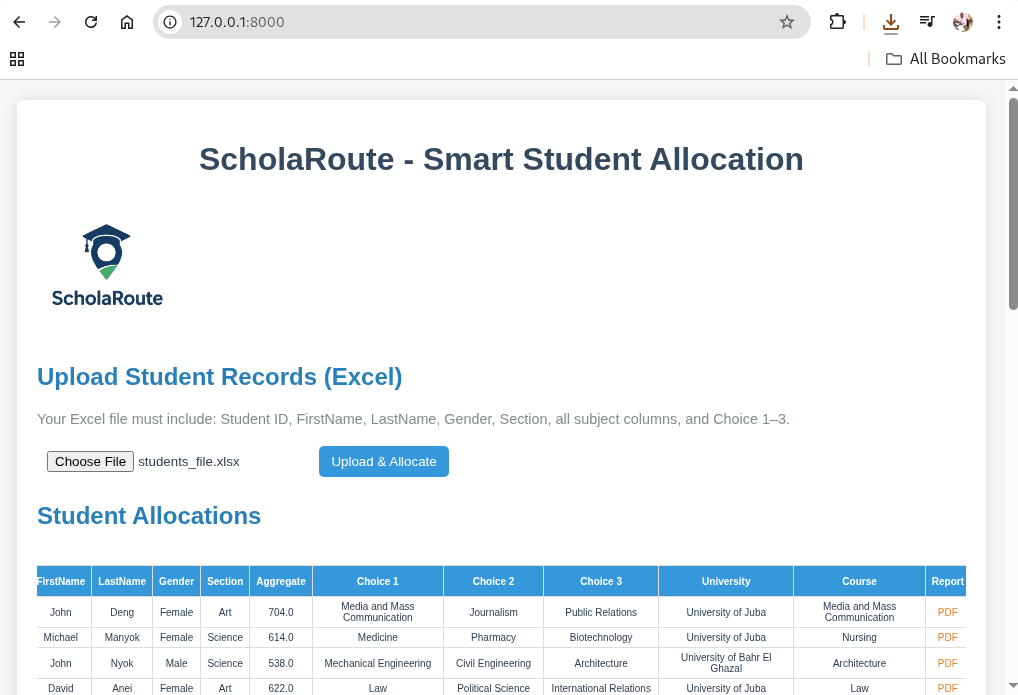Viewport: 1018px width, 695px height.
Task: Open the user profile avatar
Action: click(963, 22)
